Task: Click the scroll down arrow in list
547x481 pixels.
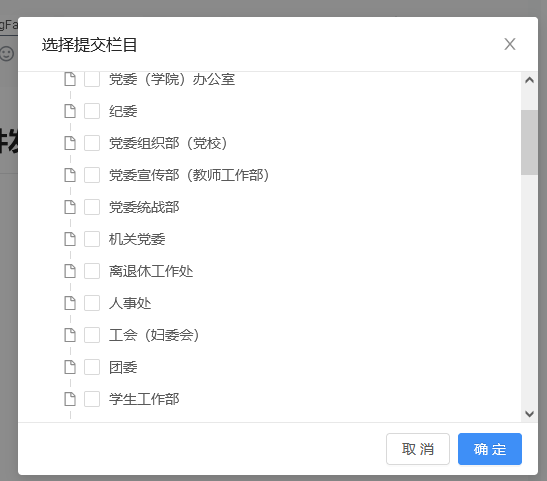Action: [x=529, y=414]
